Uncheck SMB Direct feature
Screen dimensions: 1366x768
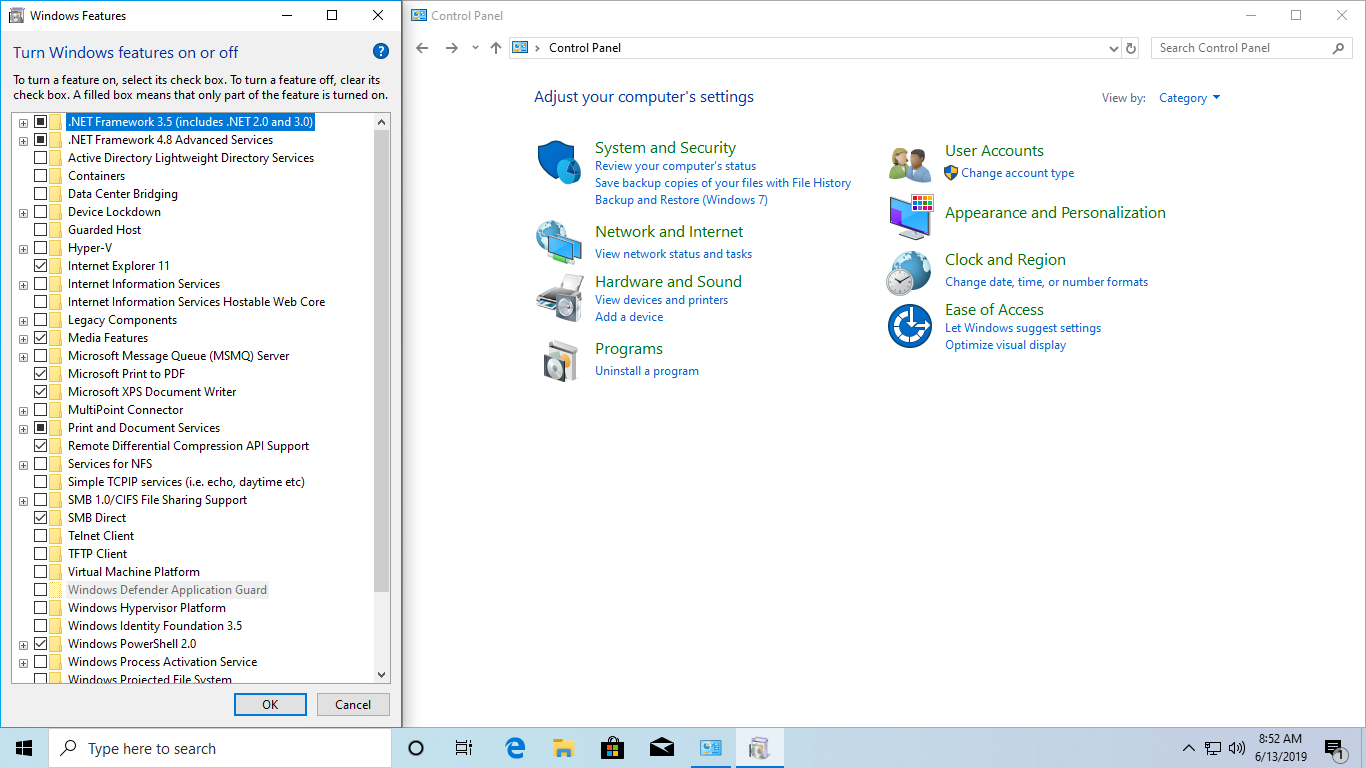click(41, 518)
